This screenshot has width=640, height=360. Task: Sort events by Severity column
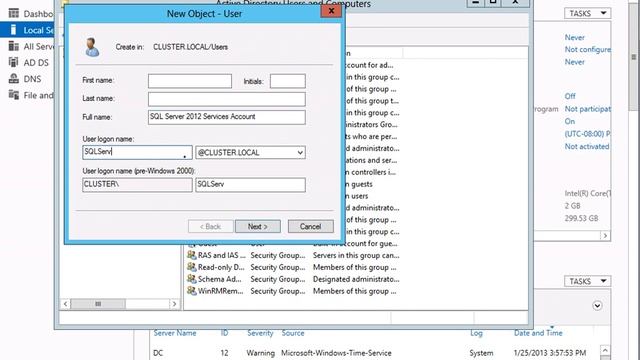coord(260,333)
